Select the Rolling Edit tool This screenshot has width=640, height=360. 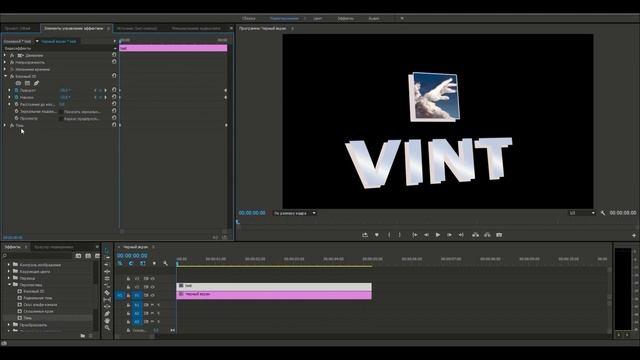click(107, 271)
